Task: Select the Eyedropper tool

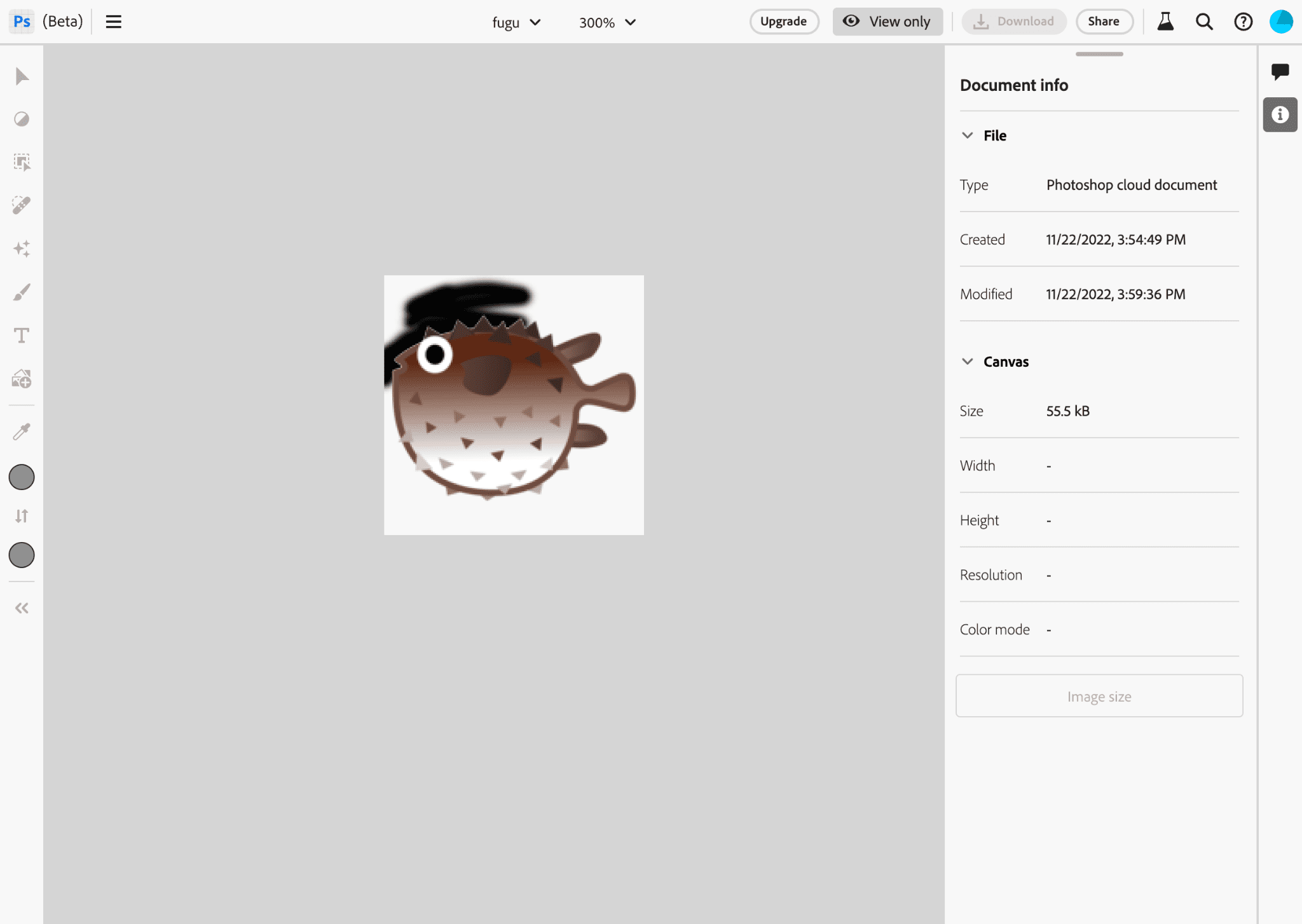Action: click(x=21, y=431)
